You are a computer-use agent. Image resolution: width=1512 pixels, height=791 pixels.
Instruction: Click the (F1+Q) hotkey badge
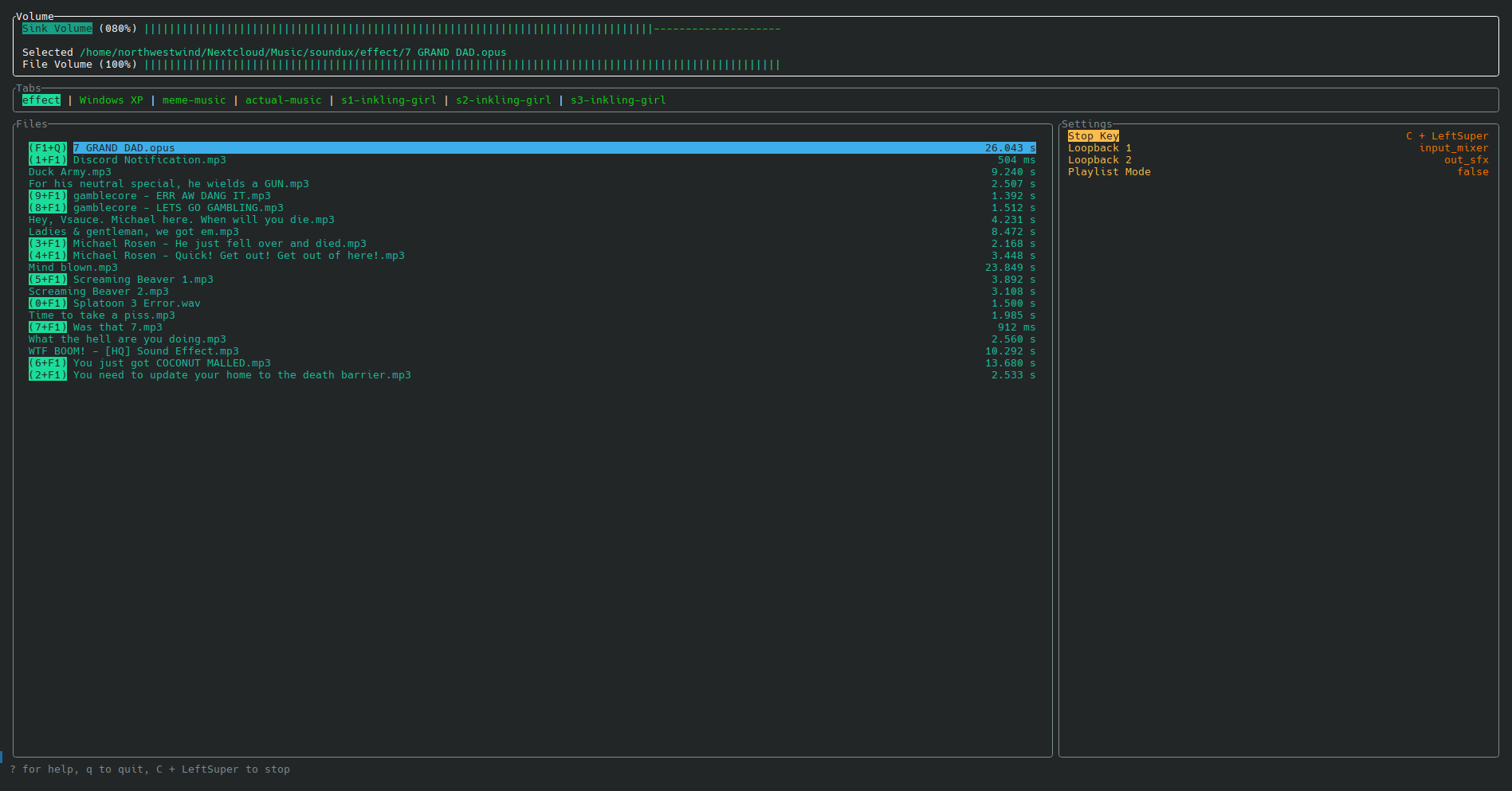click(x=48, y=148)
